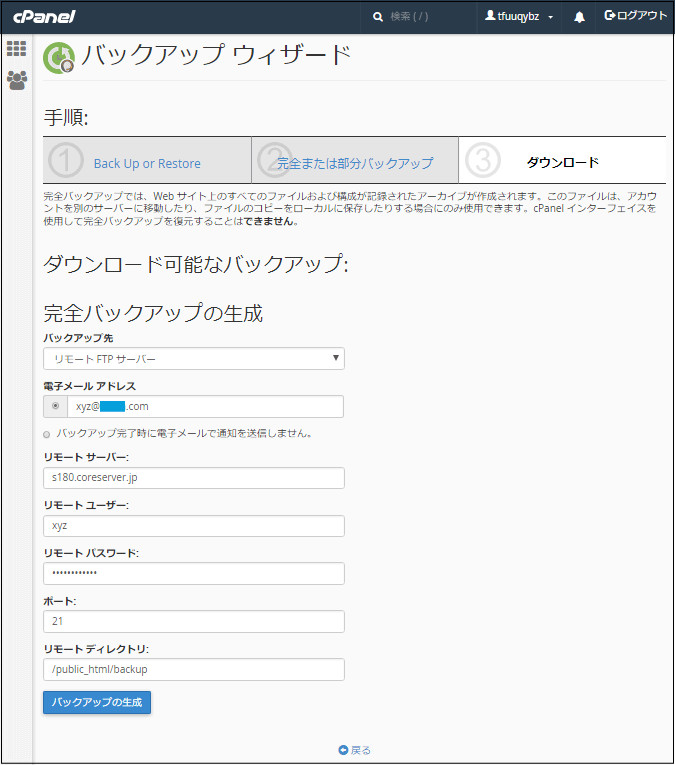Screen dimensions: 675x765
Task: Click the ログアウト logout link
Action: click(635, 16)
